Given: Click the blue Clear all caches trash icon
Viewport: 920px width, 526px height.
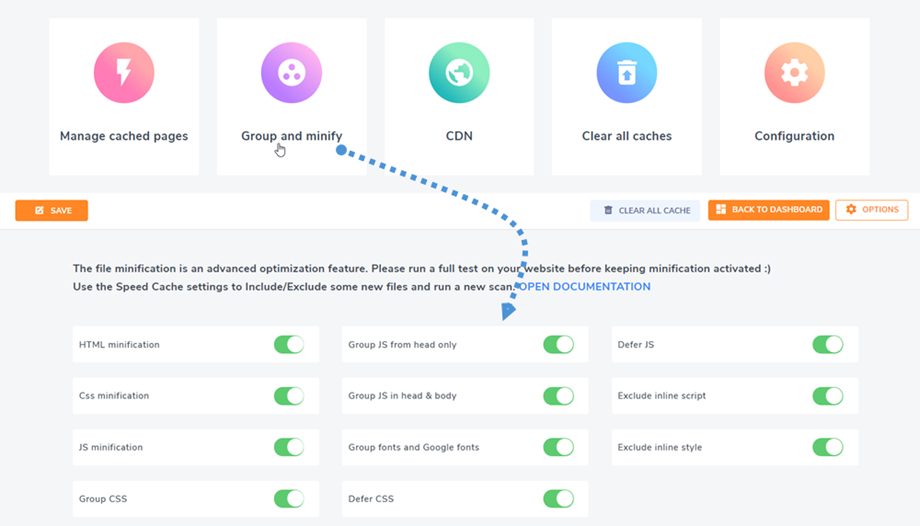Looking at the screenshot, I should point(627,73).
